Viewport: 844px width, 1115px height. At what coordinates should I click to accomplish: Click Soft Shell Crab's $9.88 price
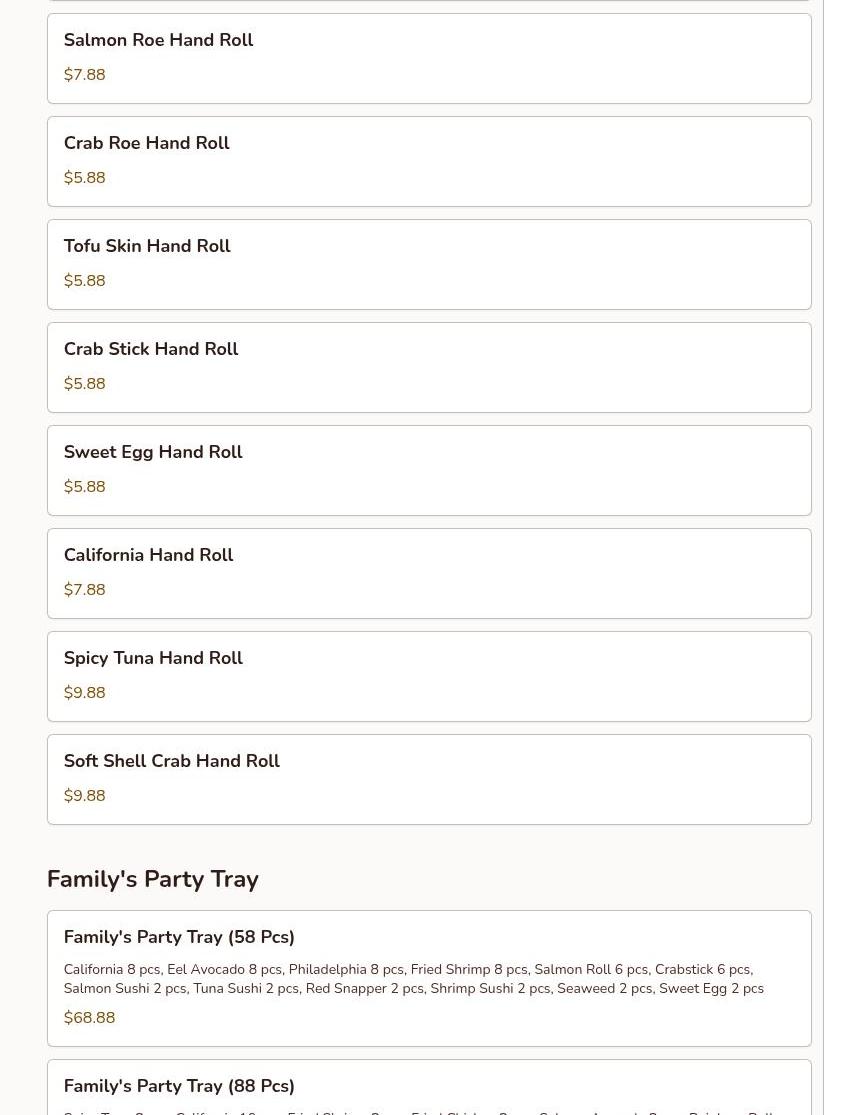pos(84,796)
